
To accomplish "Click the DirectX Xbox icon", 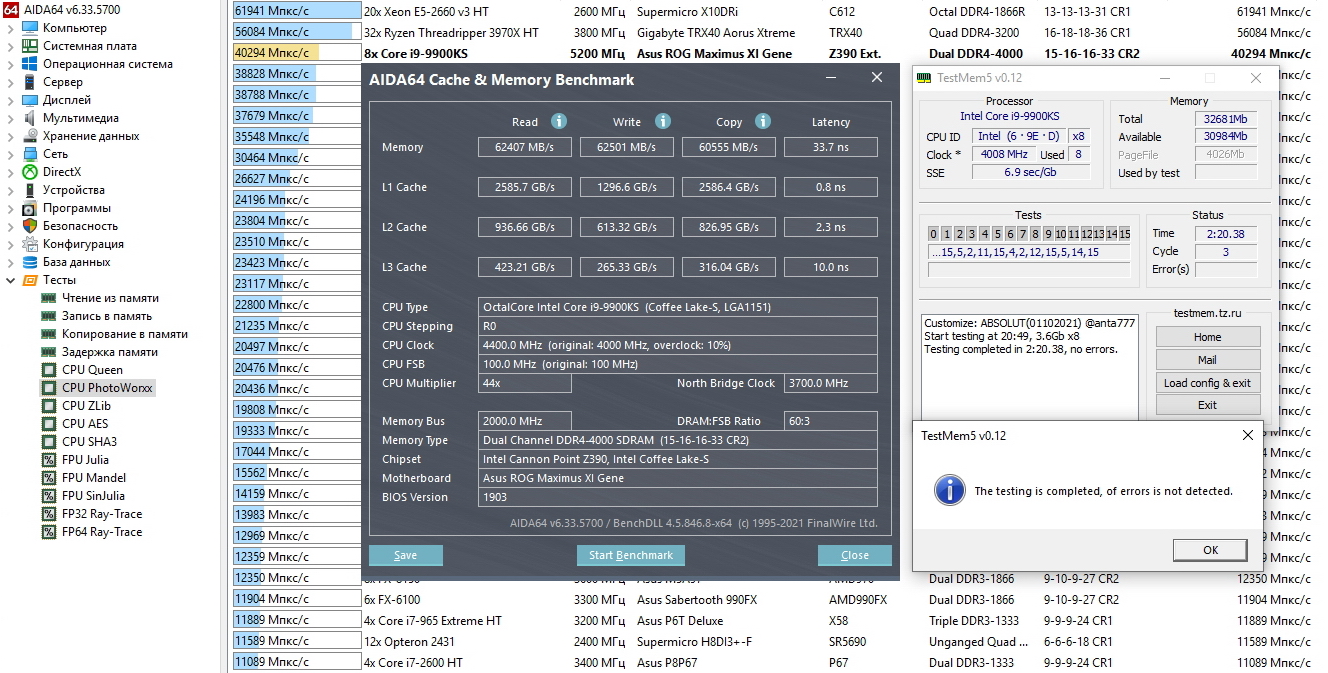I will point(30,172).
